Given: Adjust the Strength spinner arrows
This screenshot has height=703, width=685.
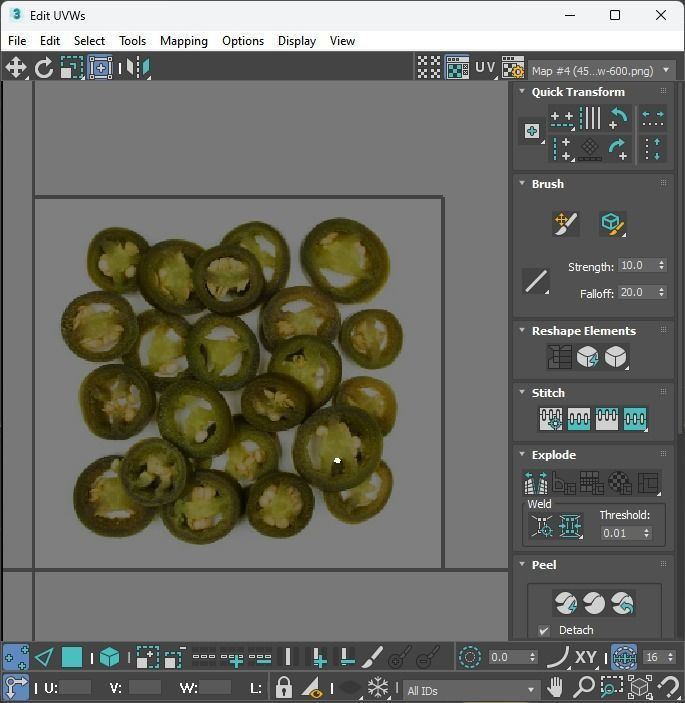Looking at the screenshot, I should tap(662, 265).
